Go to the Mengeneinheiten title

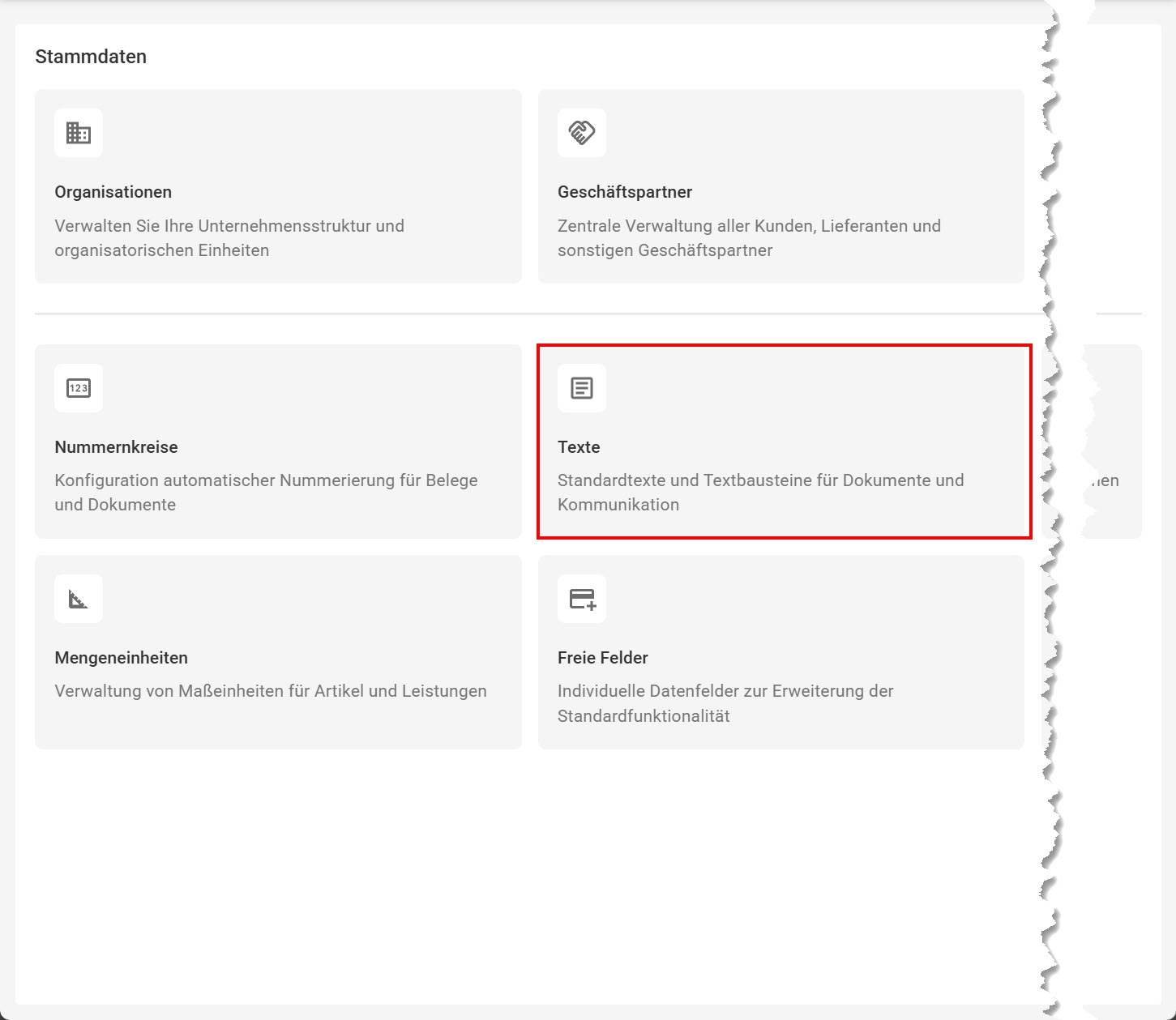coord(121,658)
